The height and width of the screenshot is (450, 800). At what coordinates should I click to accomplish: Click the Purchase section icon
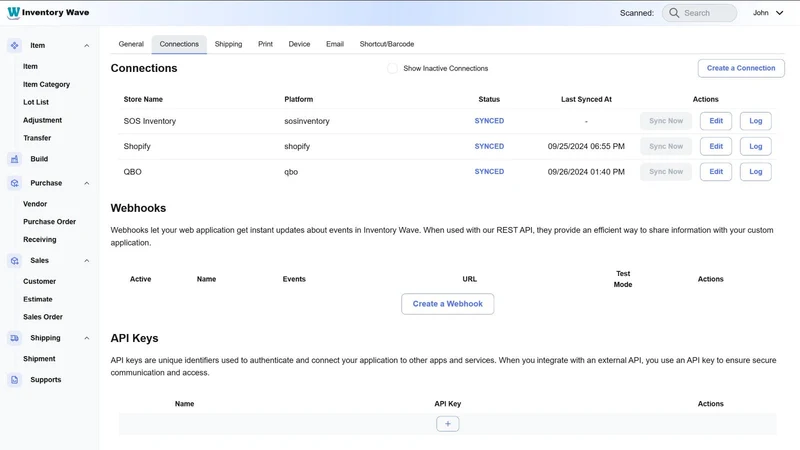(x=14, y=183)
